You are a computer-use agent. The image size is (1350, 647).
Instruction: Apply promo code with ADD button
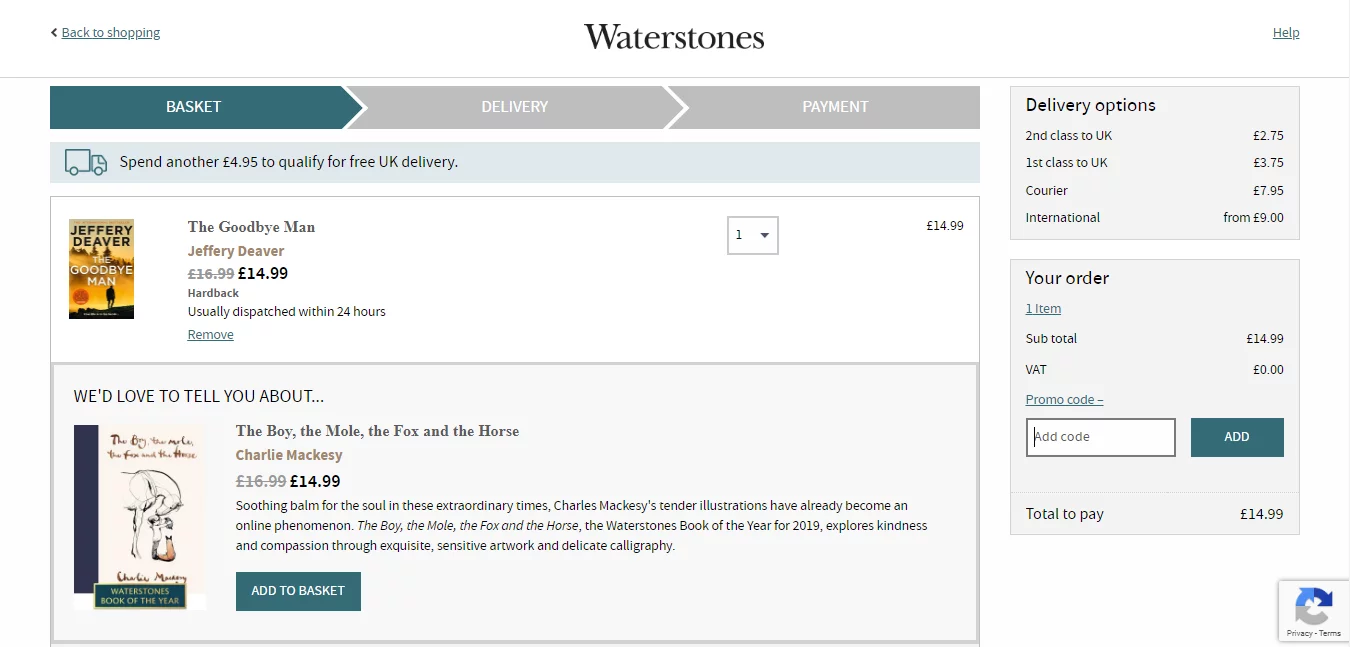pos(1237,437)
